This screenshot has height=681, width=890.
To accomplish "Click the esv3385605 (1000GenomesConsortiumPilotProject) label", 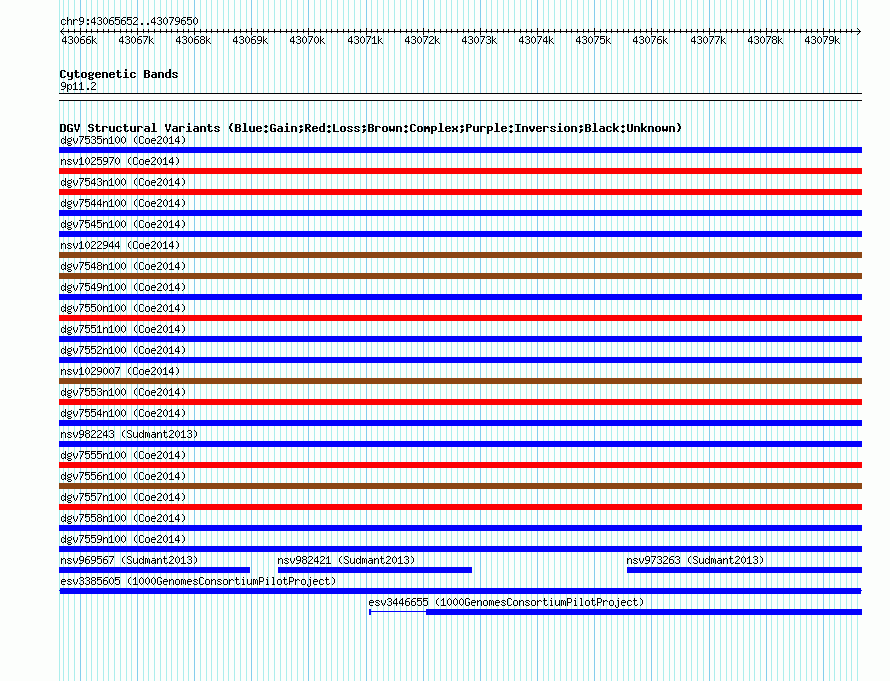I will point(198,581).
